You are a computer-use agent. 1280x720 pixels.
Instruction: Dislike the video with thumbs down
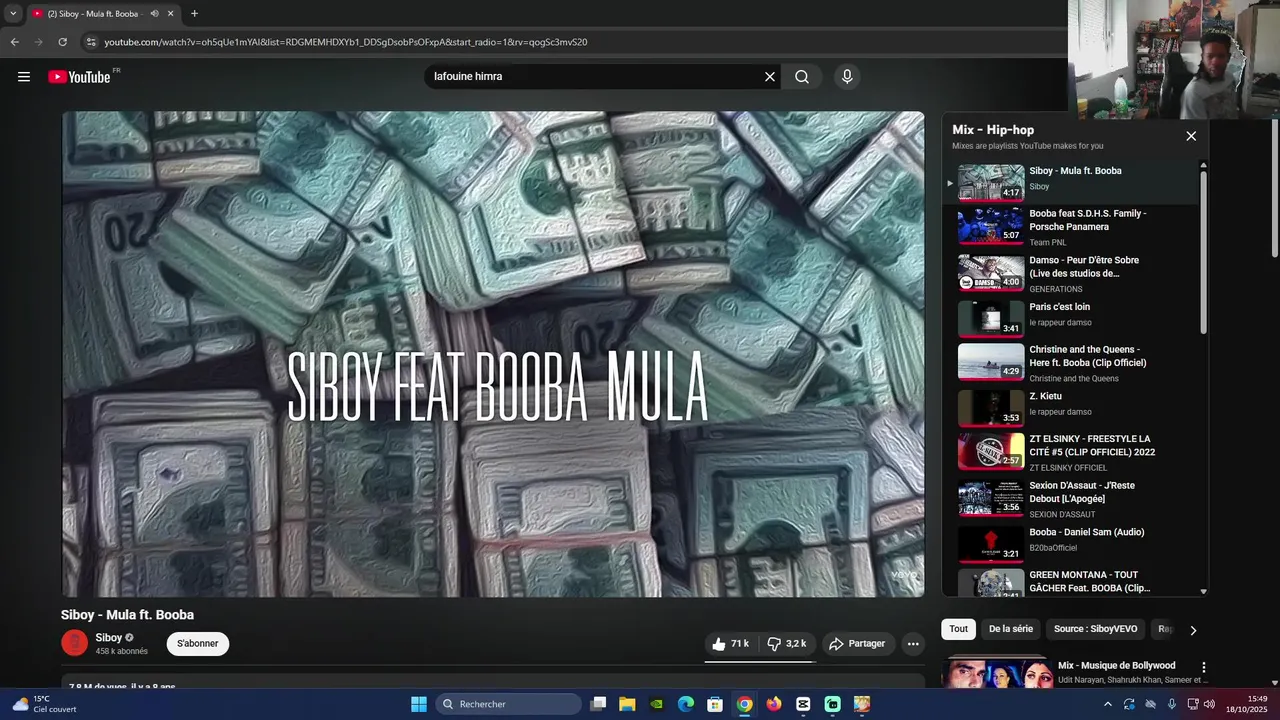tap(787, 644)
